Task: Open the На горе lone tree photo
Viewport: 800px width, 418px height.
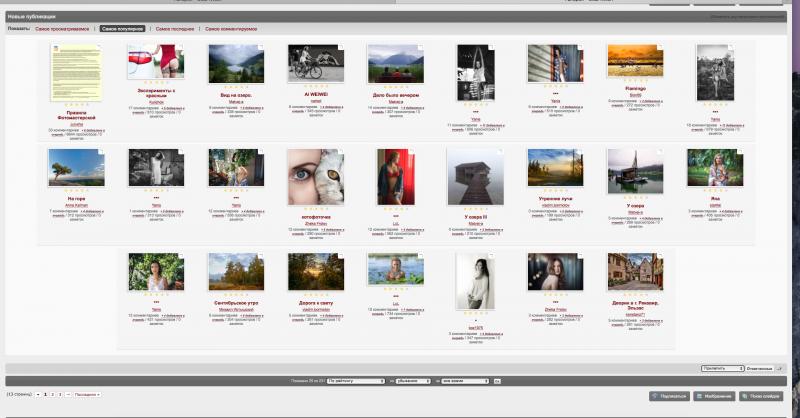Action: coord(77,168)
